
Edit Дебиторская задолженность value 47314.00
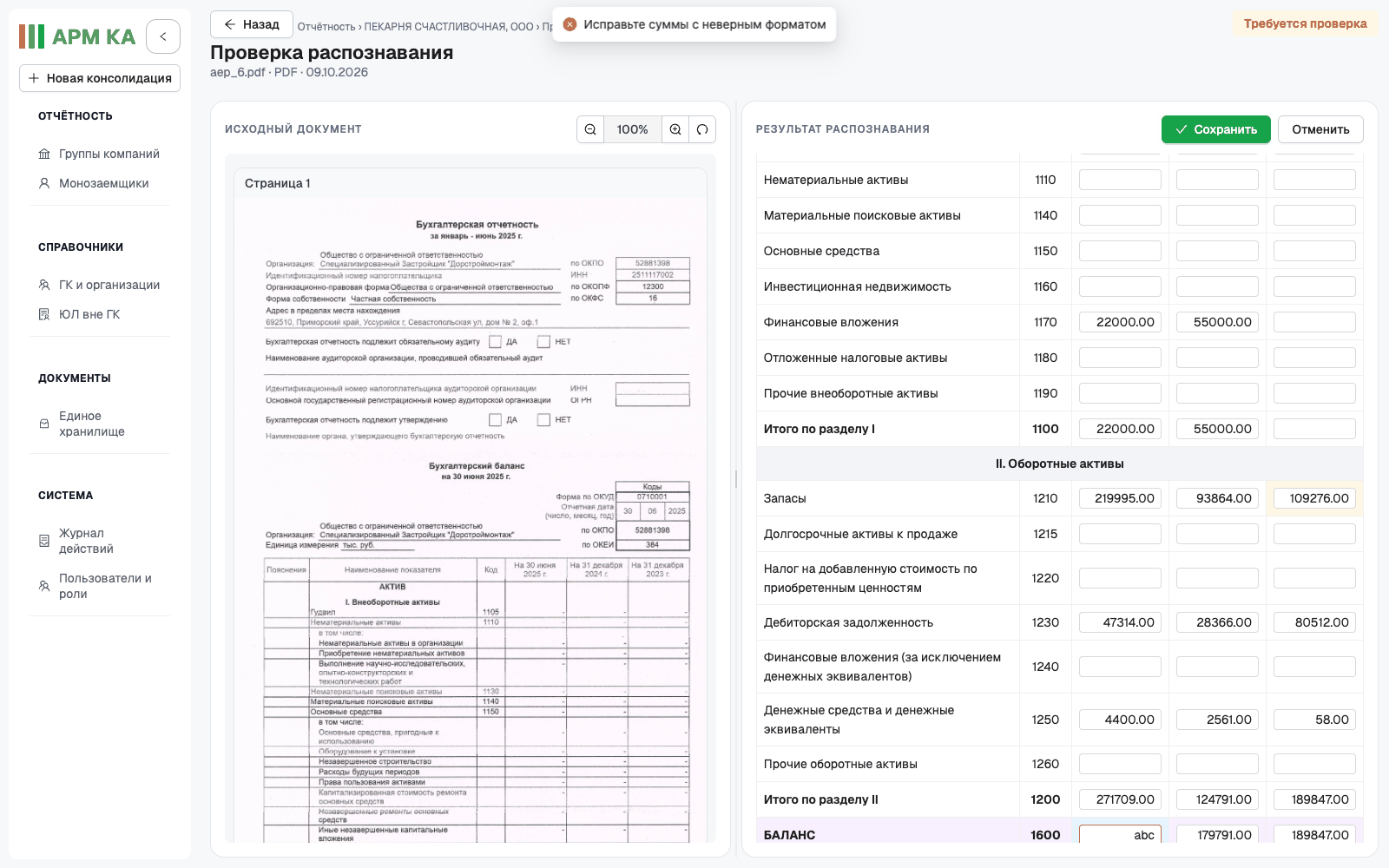(1120, 622)
